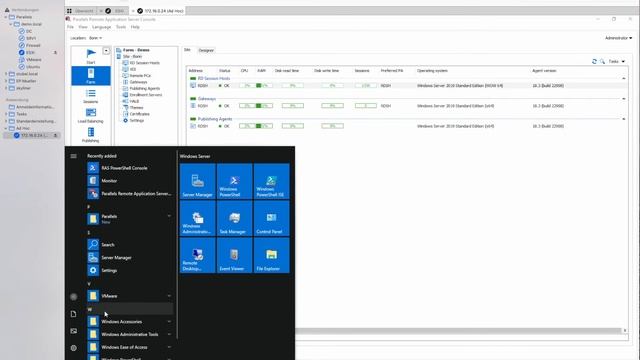
Task: Select Remote PCs in farm tree
Action: (x=140, y=76)
